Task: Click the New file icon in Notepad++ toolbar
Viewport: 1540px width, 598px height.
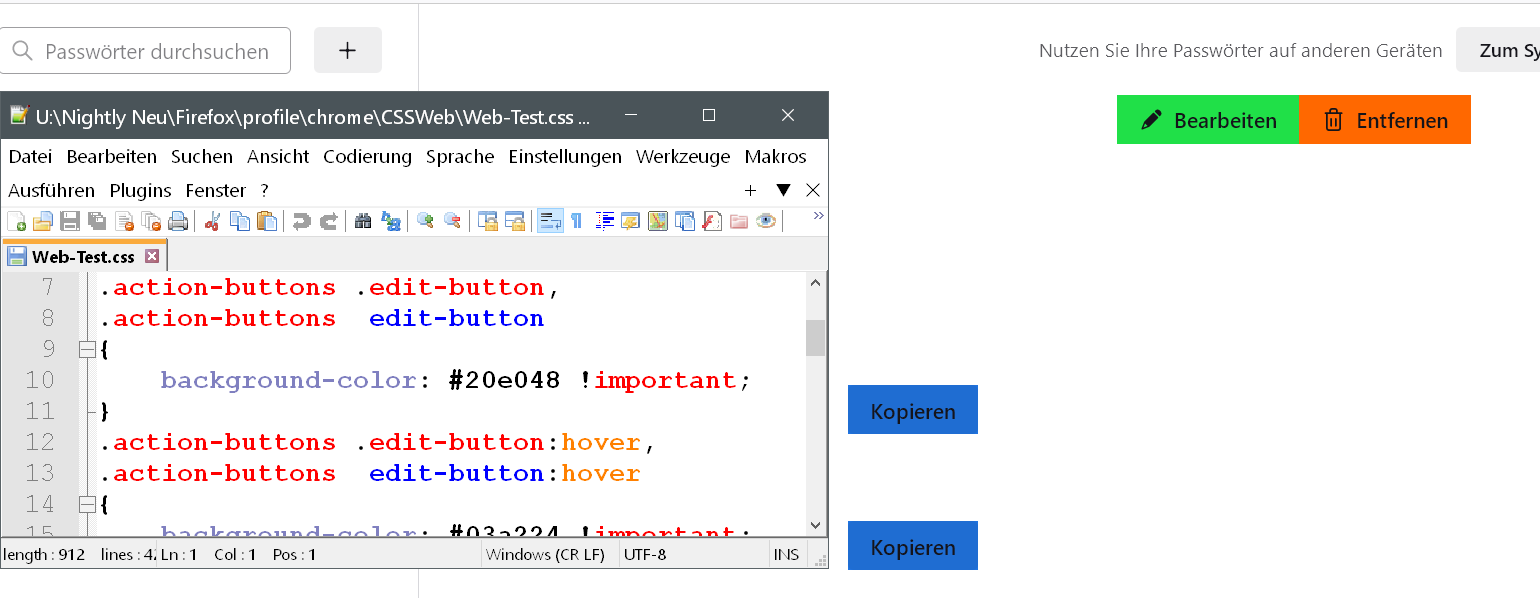Action: click(17, 221)
